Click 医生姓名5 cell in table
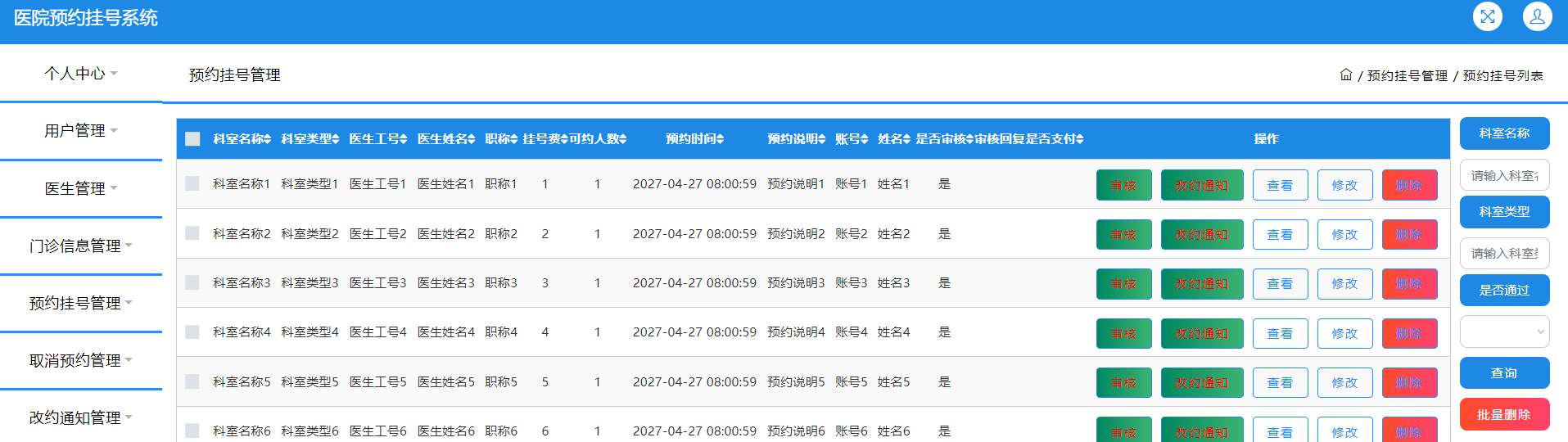 [445, 381]
